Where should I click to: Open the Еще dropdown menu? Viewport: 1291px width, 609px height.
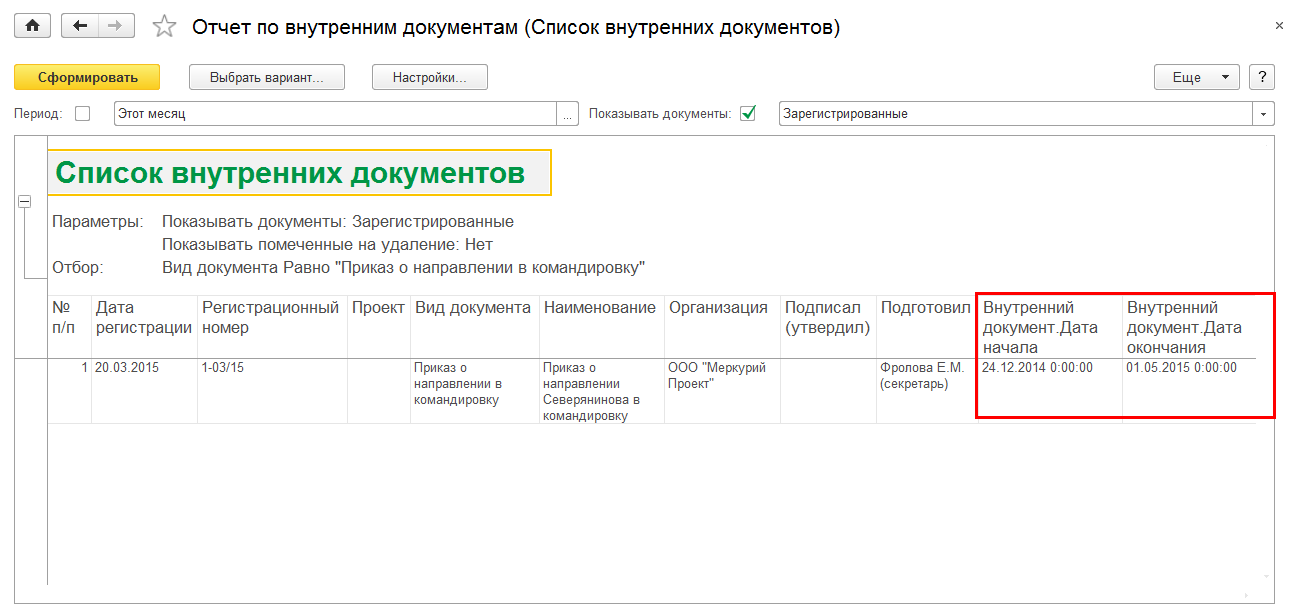(1197, 78)
